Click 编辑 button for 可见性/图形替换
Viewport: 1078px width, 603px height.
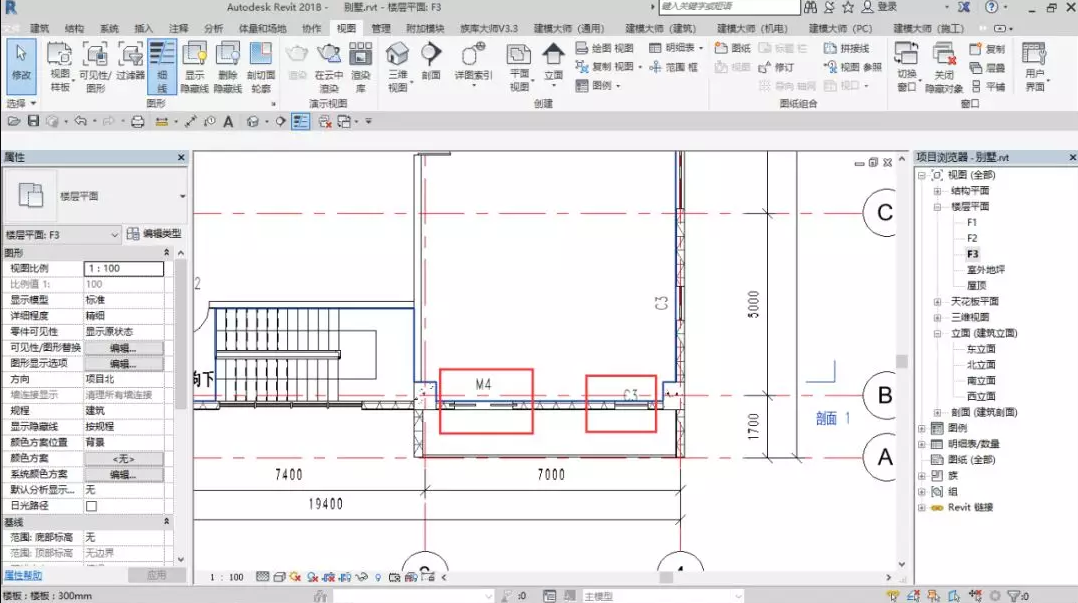123,348
